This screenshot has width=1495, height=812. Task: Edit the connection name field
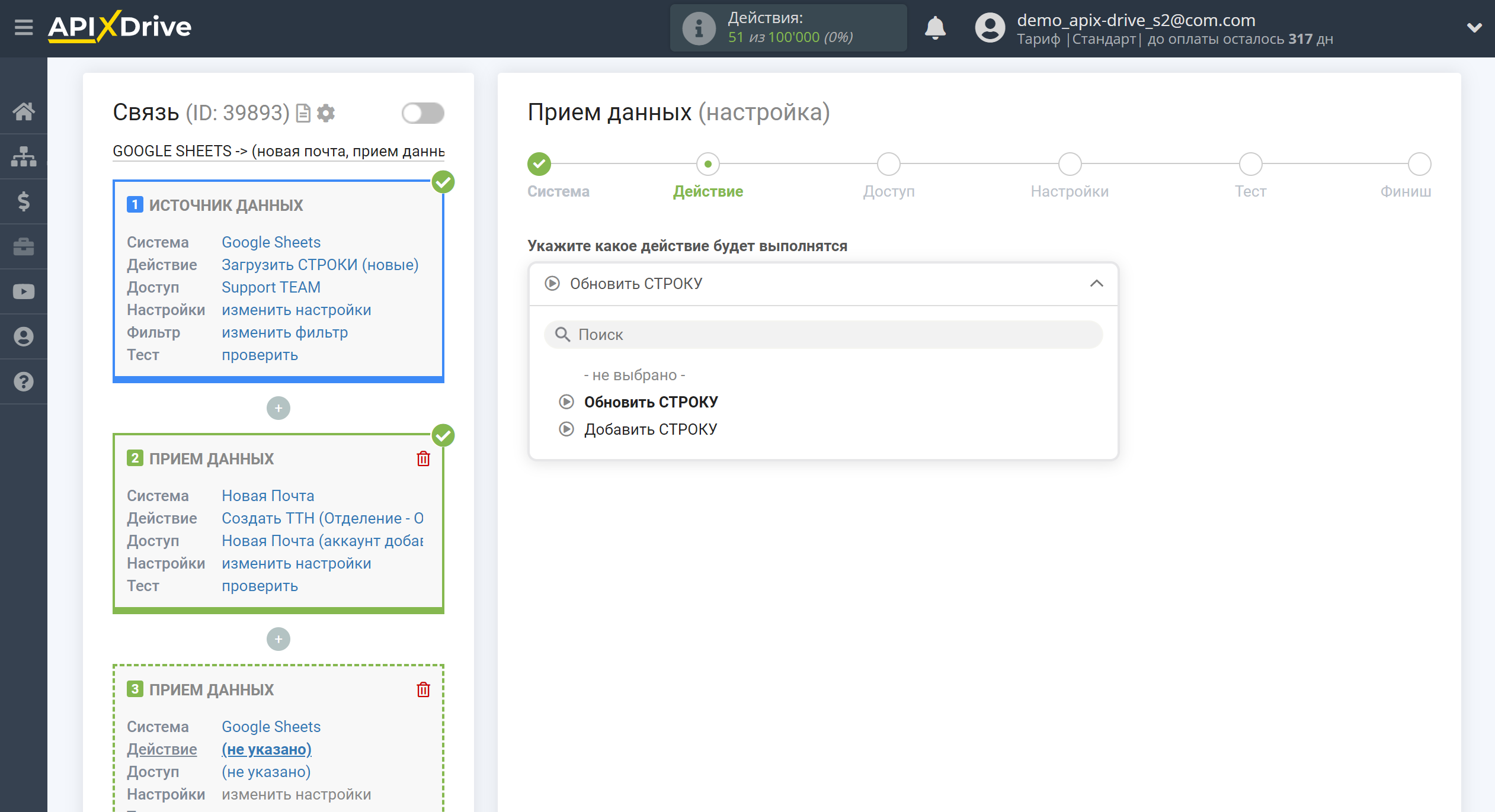tap(278, 151)
